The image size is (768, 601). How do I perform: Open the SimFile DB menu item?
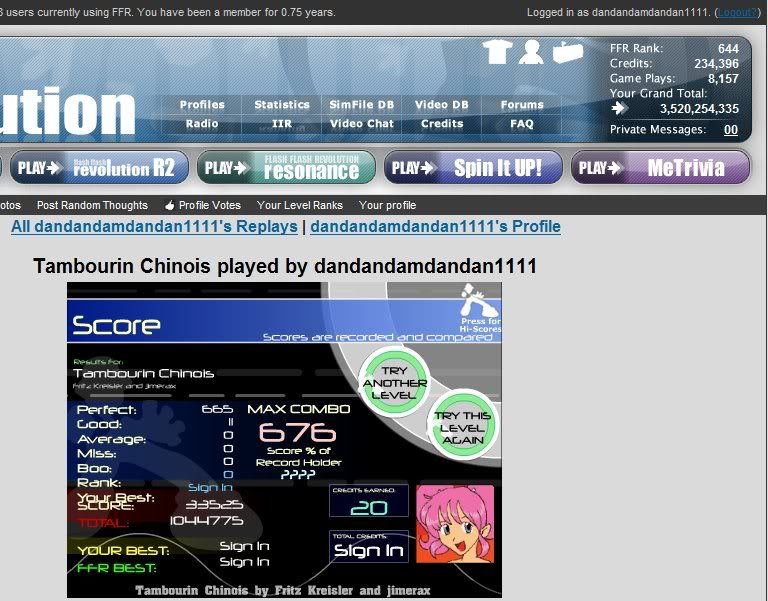361,105
